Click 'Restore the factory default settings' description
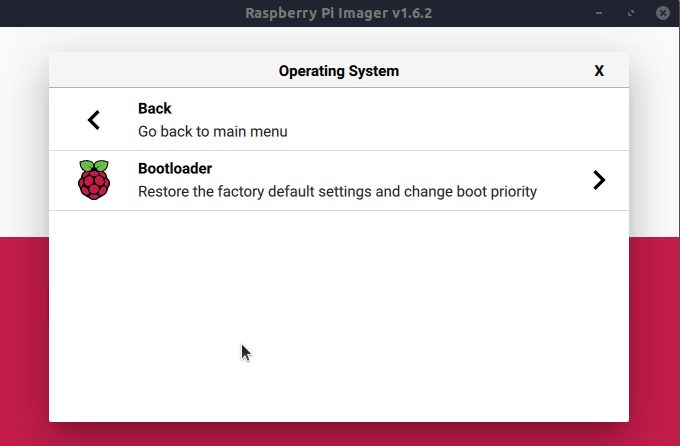The image size is (680, 446). click(x=337, y=191)
